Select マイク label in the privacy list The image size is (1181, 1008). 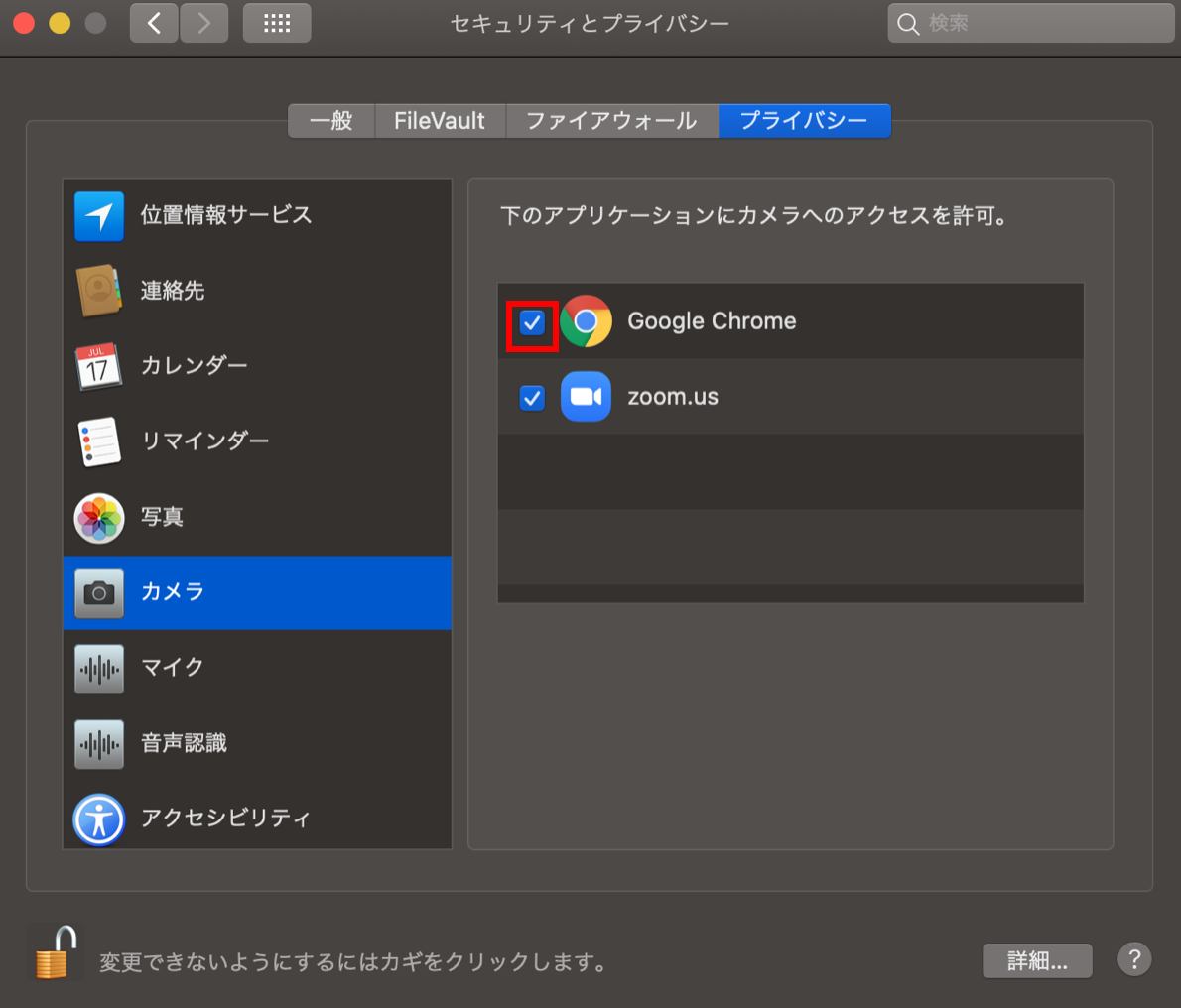[x=173, y=668]
